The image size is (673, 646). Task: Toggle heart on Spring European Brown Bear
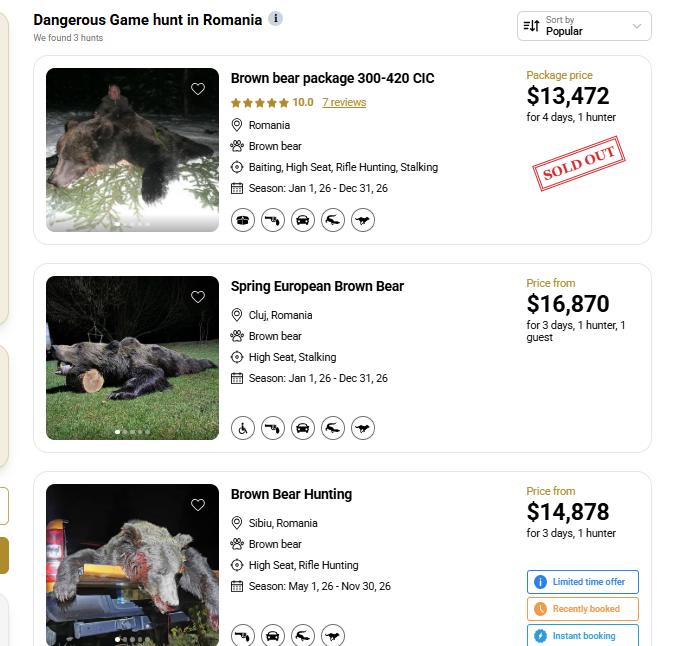(198, 297)
